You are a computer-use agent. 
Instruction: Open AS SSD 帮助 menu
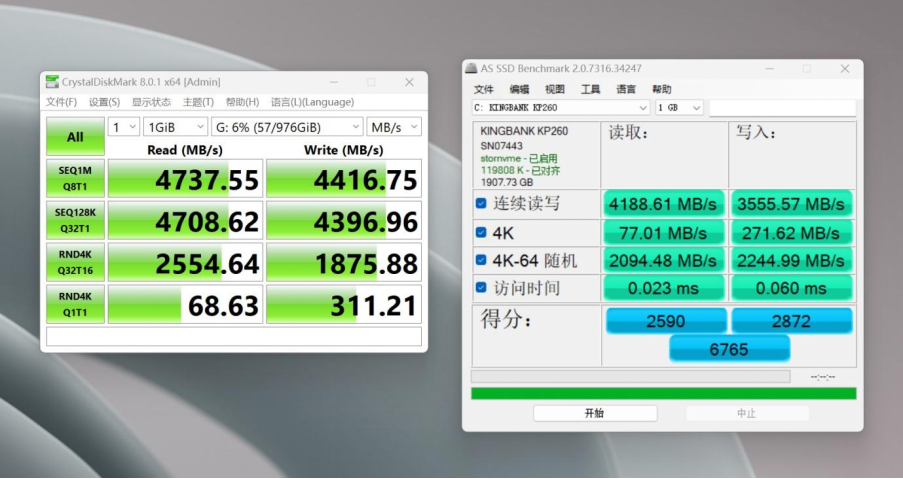[662, 89]
